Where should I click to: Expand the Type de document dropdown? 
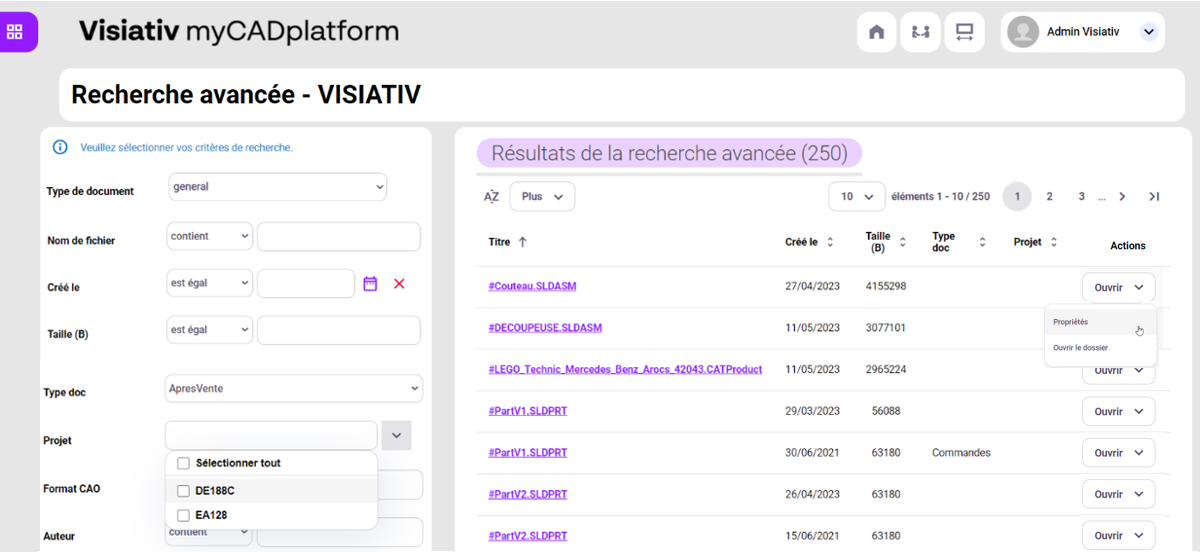click(278, 187)
